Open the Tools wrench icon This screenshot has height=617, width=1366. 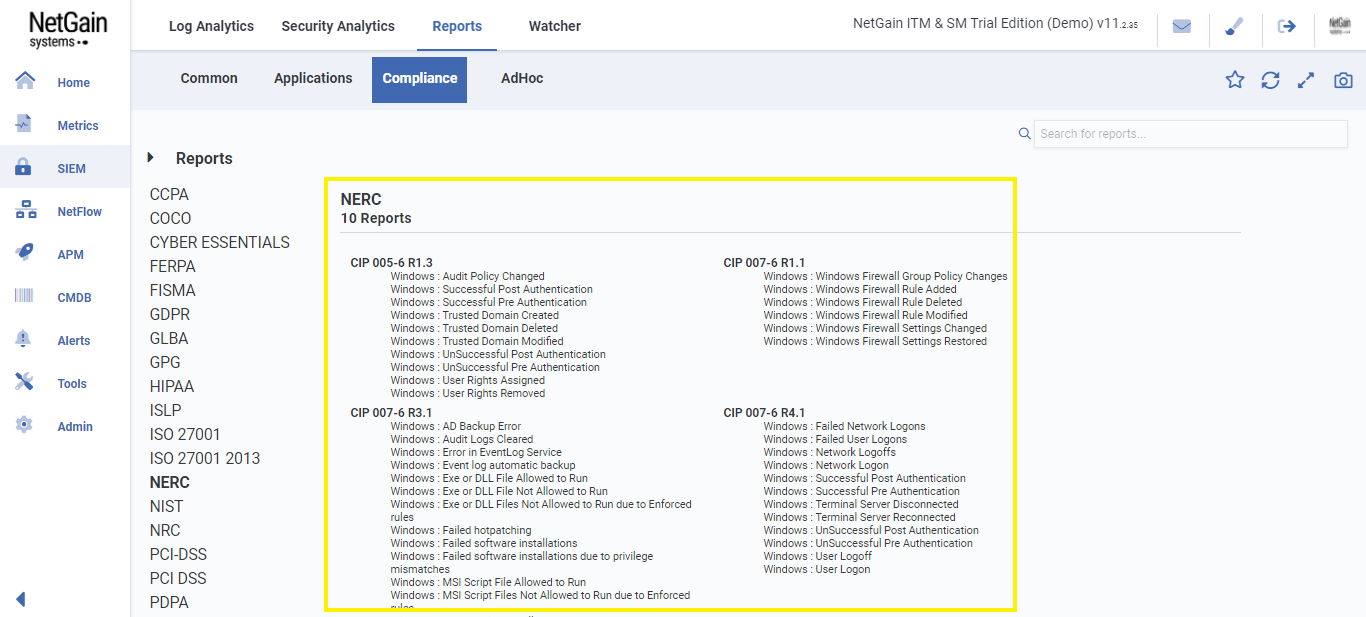point(25,382)
